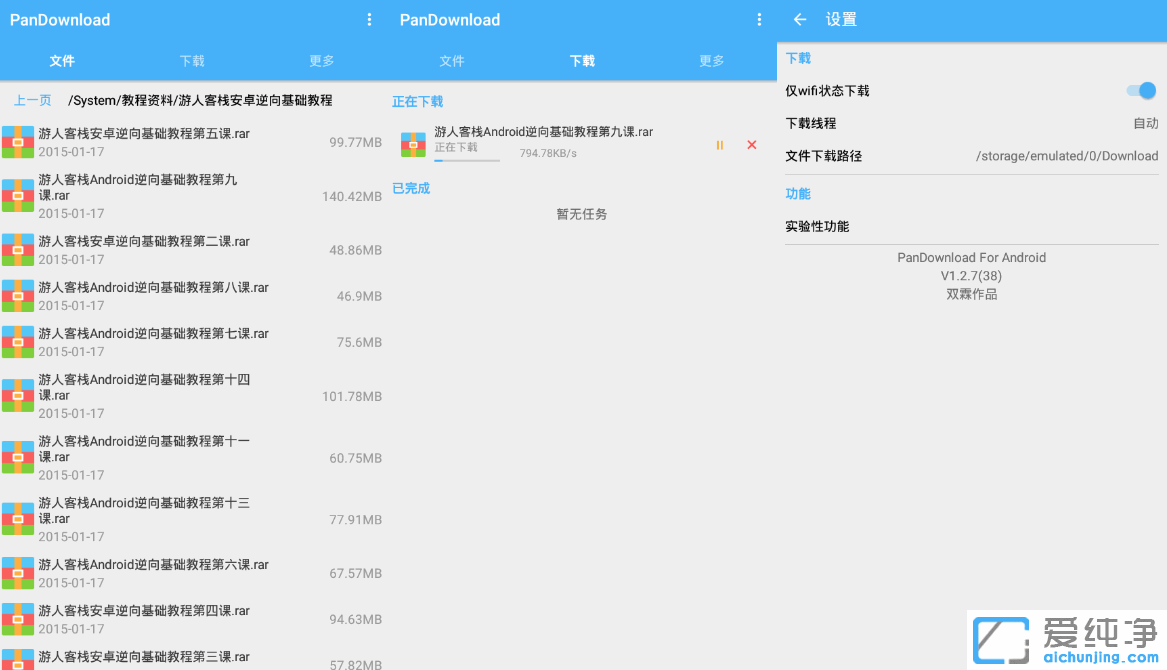The image size is (1167, 670).
Task: Click the RAR icon of 游人客栈安卓逆向基础教程第五课
Action: 17,142
